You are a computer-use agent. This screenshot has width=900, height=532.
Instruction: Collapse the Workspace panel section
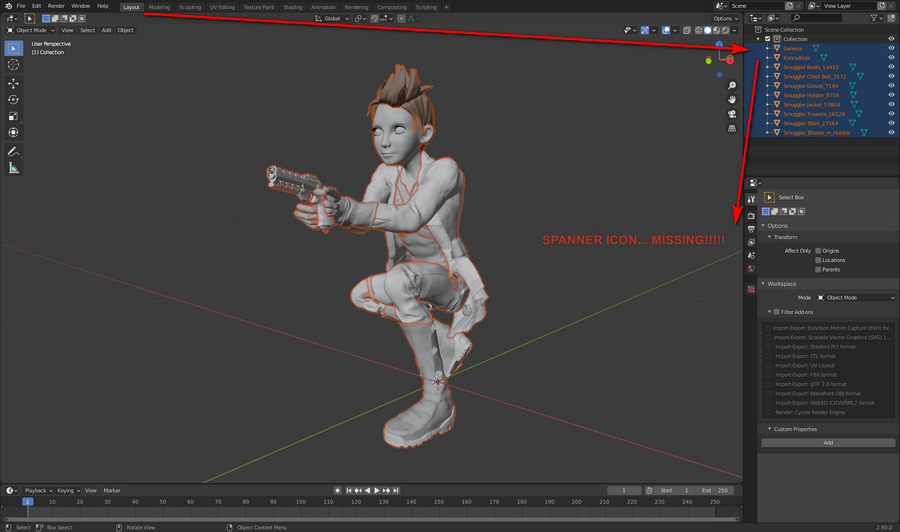coord(783,284)
